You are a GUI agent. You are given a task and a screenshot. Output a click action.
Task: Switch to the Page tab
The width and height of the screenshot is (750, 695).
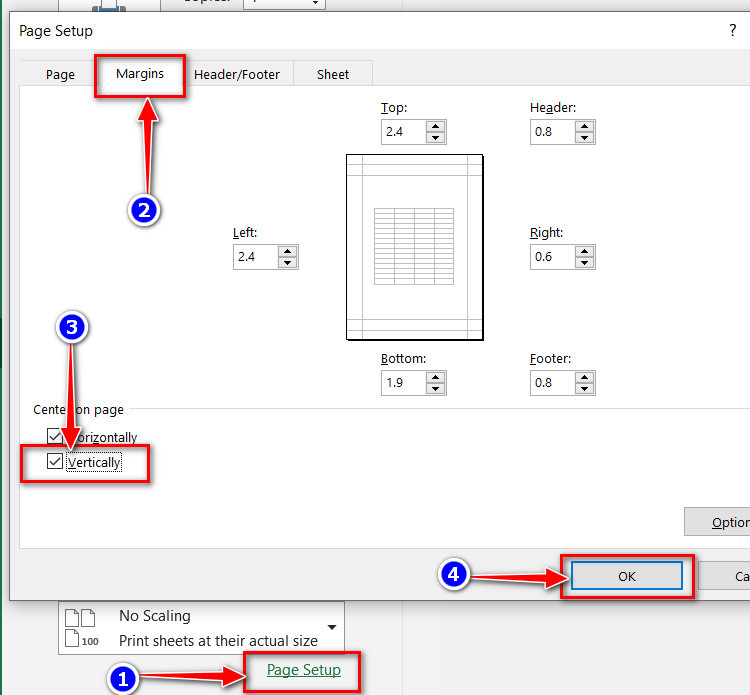(60, 75)
